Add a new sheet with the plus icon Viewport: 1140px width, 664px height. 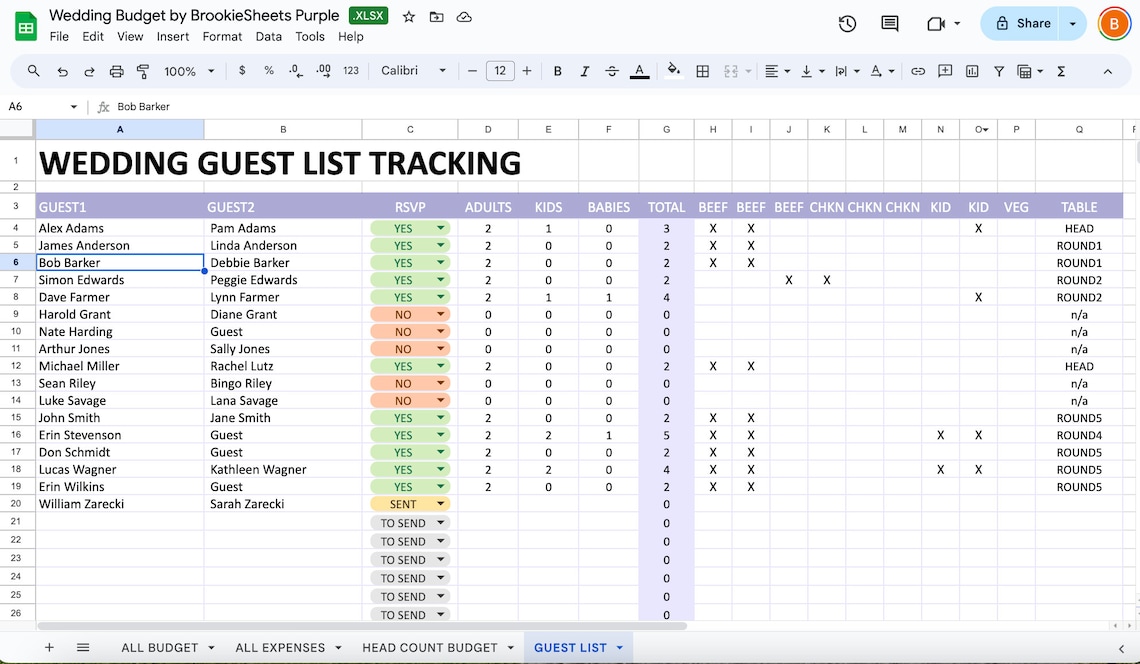coord(48,648)
